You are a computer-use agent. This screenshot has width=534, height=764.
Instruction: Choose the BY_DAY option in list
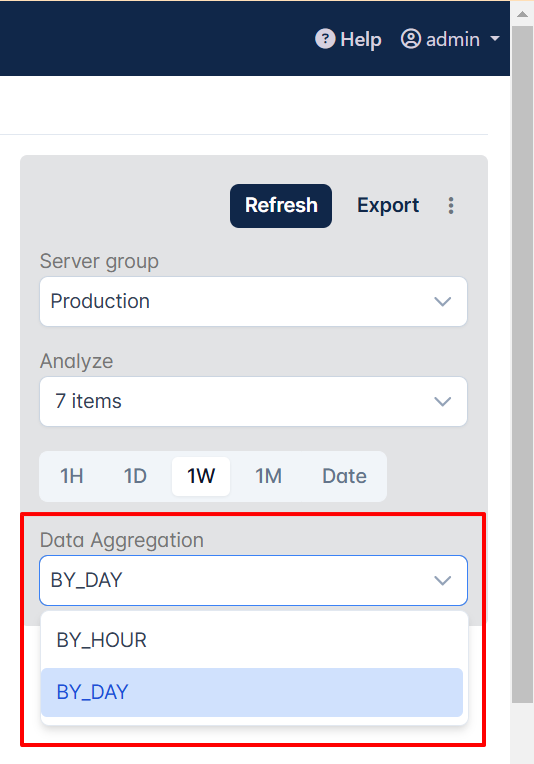[252, 692]
